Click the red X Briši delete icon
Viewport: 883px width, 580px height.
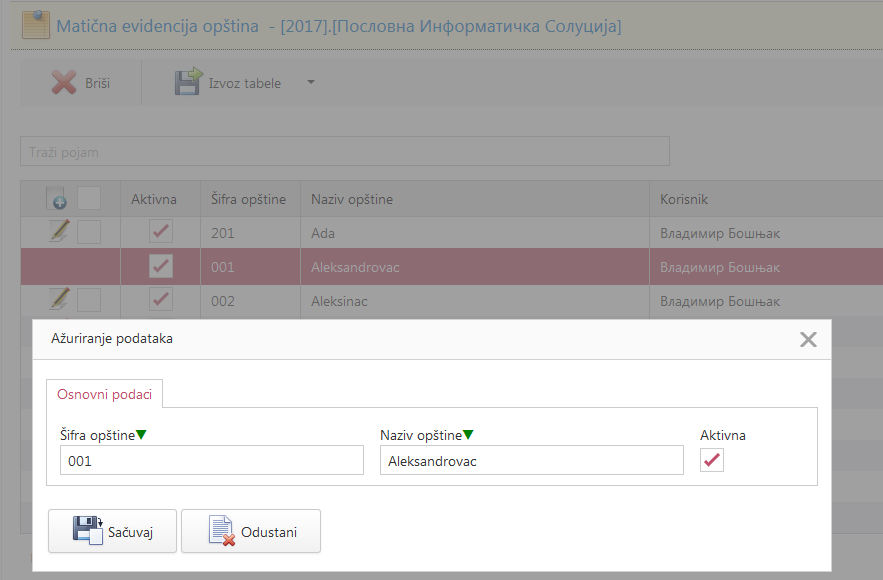pos(64,83)
